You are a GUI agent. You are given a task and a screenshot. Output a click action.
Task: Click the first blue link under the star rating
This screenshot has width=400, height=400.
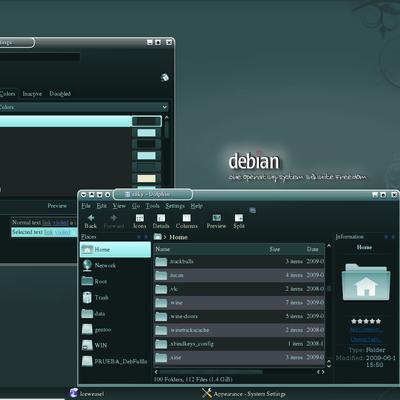(366, 330)
